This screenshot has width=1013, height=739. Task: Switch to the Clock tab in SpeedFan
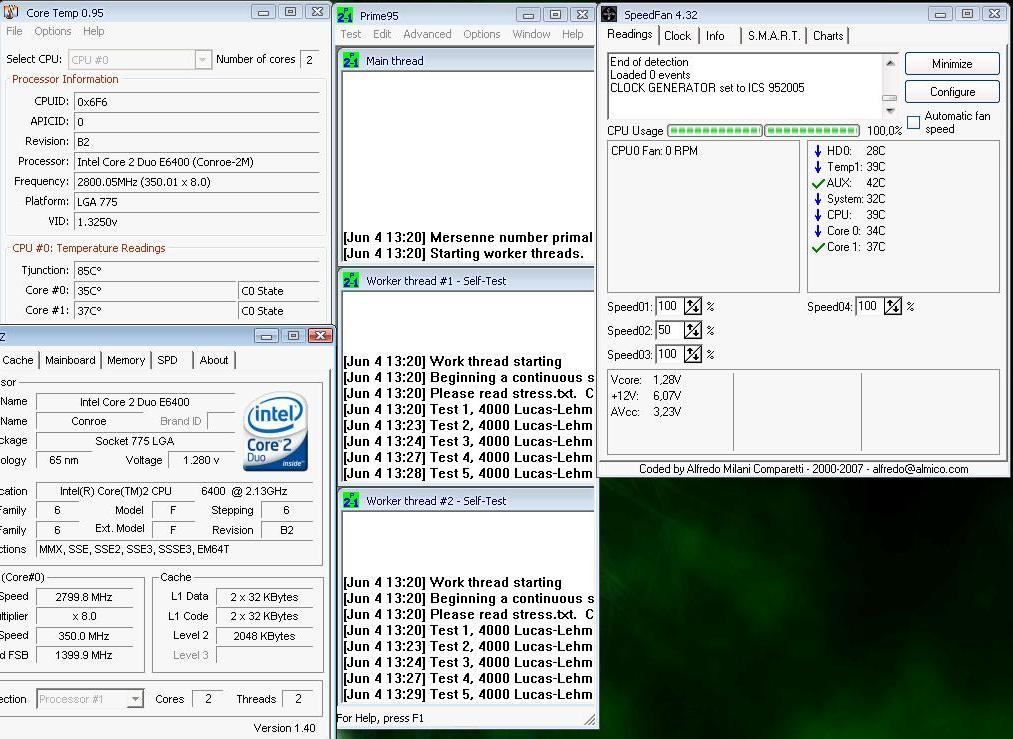[x=677, y=36]
